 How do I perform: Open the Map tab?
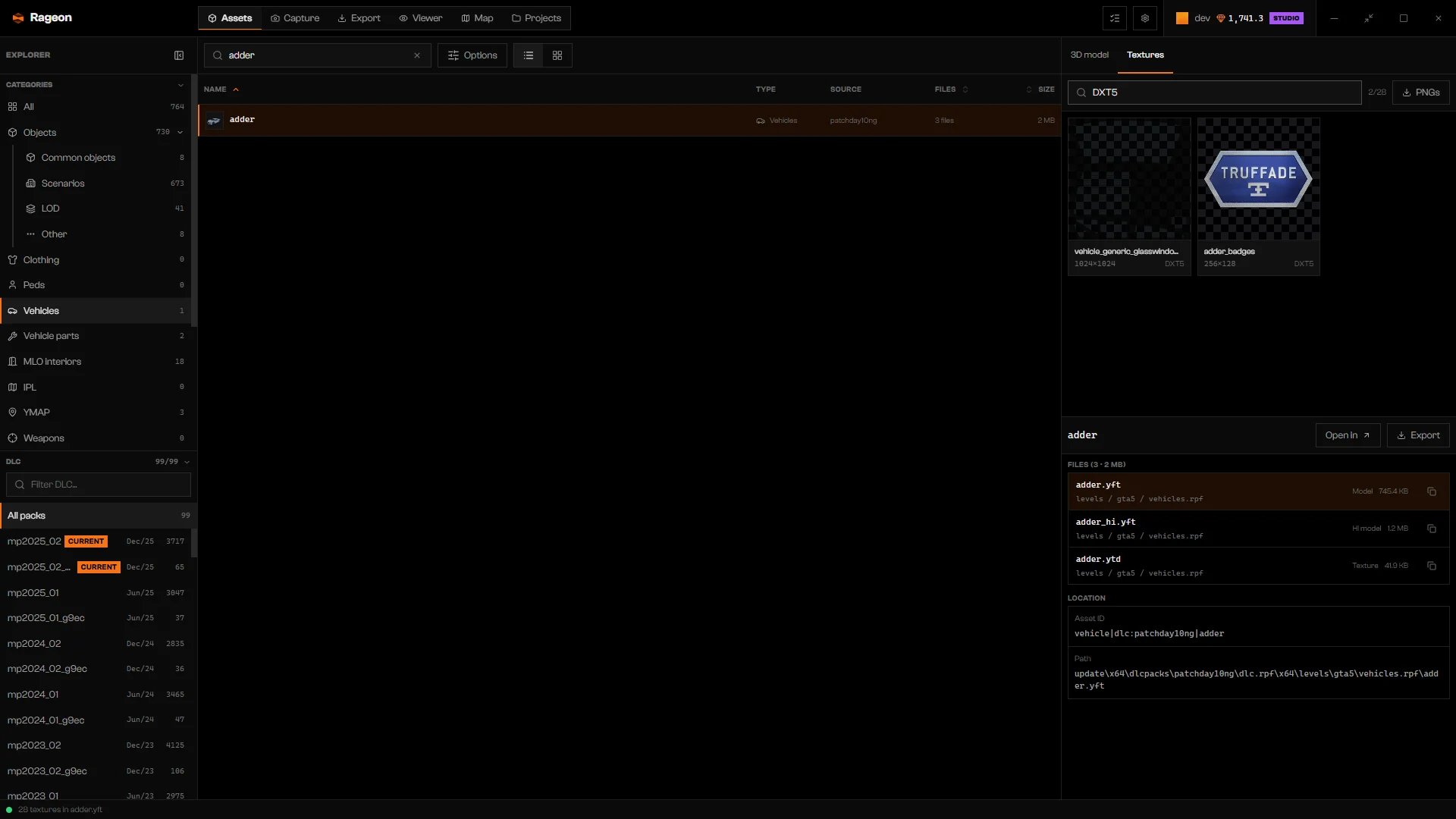(477, 18)
